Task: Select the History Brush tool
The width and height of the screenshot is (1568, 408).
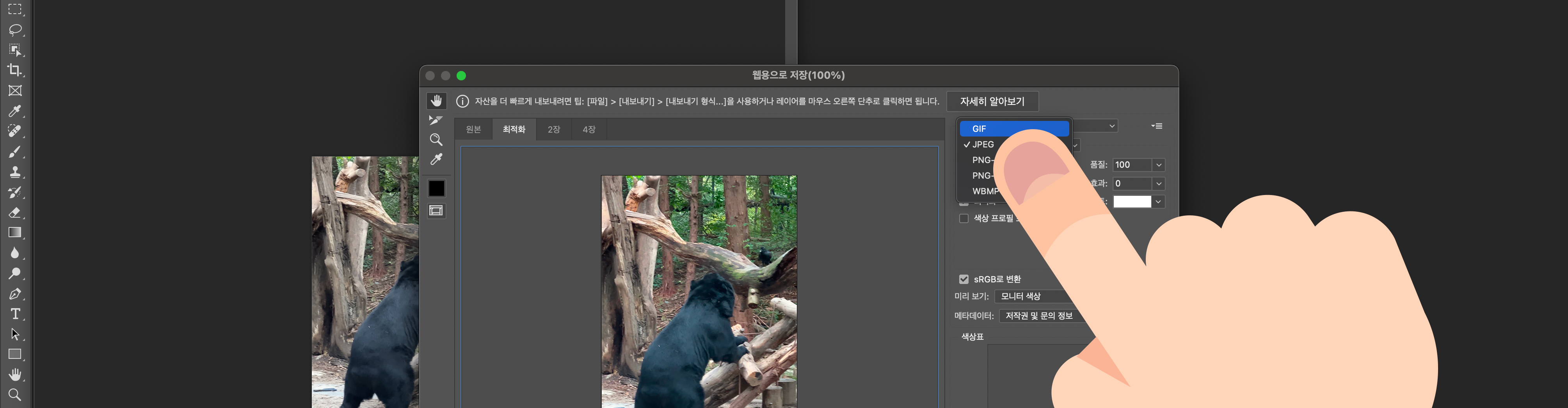Action: pos(14,192)
